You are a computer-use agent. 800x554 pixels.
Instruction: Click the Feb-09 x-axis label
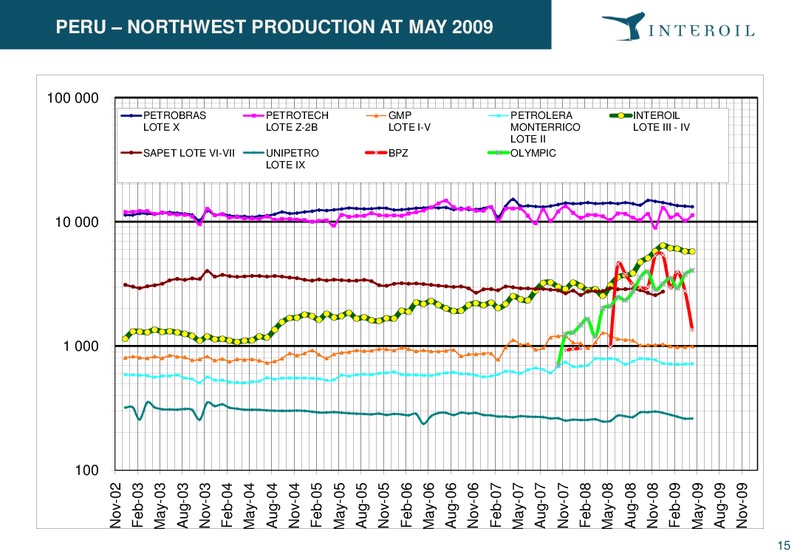click(676, 506)
